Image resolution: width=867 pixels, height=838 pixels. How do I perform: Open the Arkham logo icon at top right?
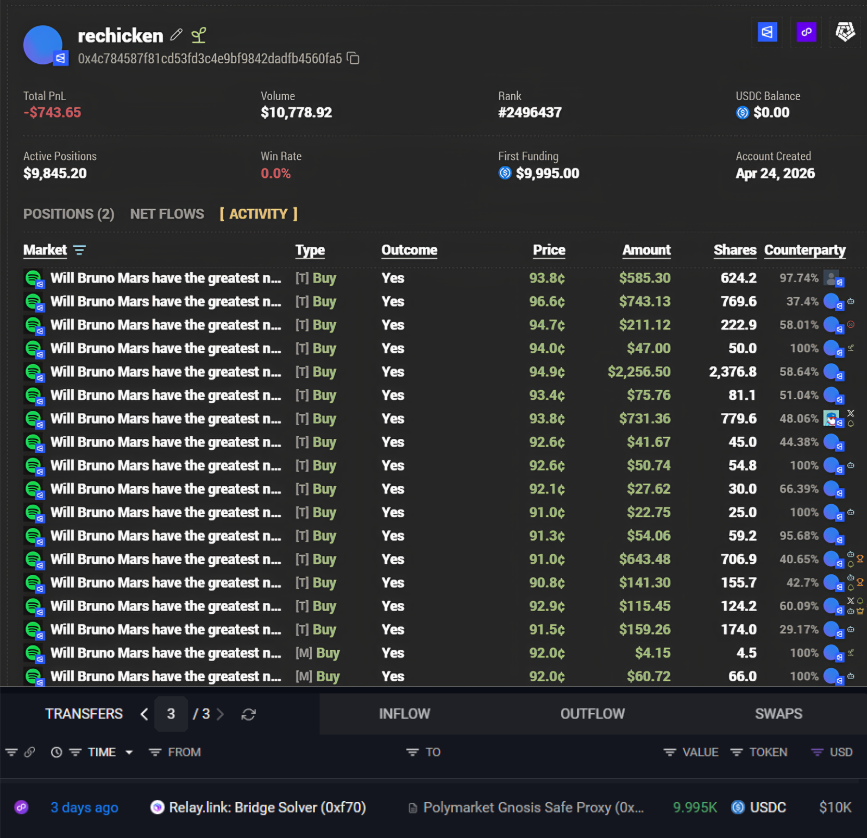click(845, 32)
